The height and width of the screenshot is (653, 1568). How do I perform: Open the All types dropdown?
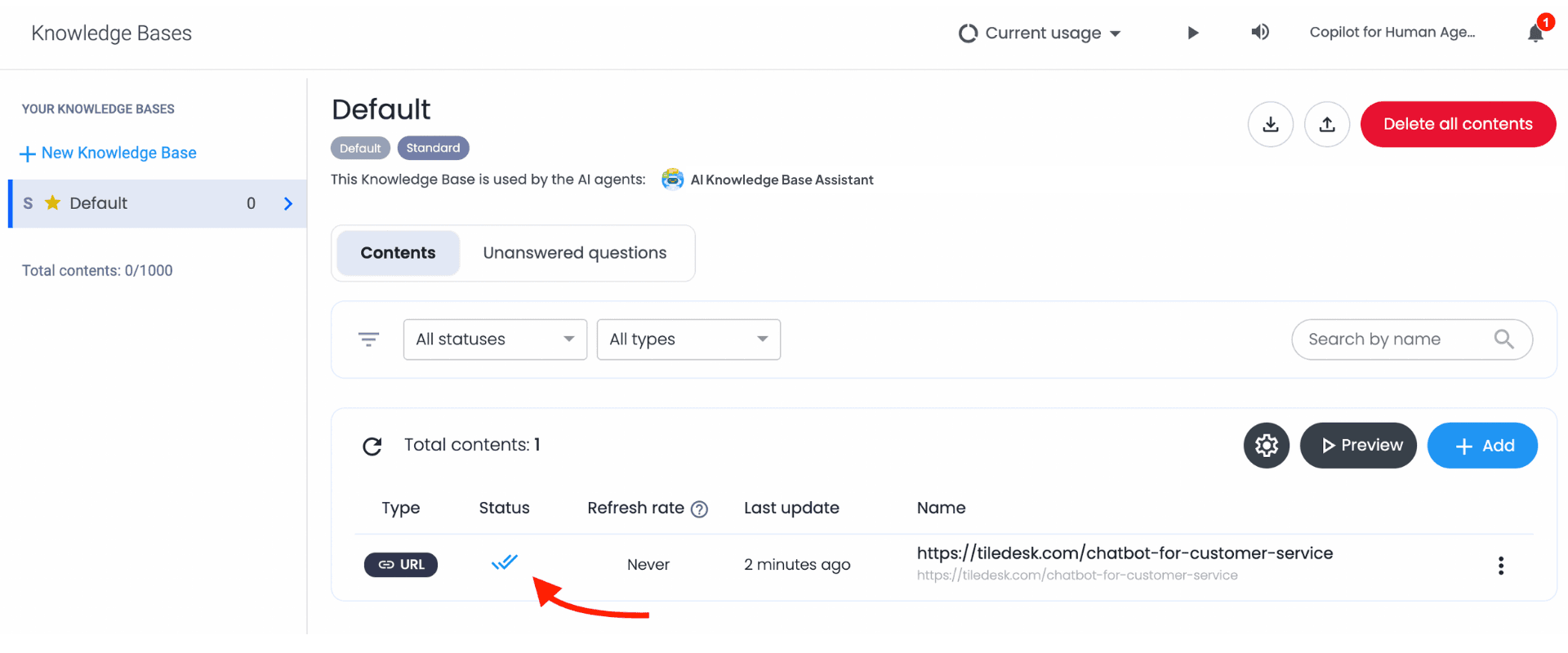688,340
